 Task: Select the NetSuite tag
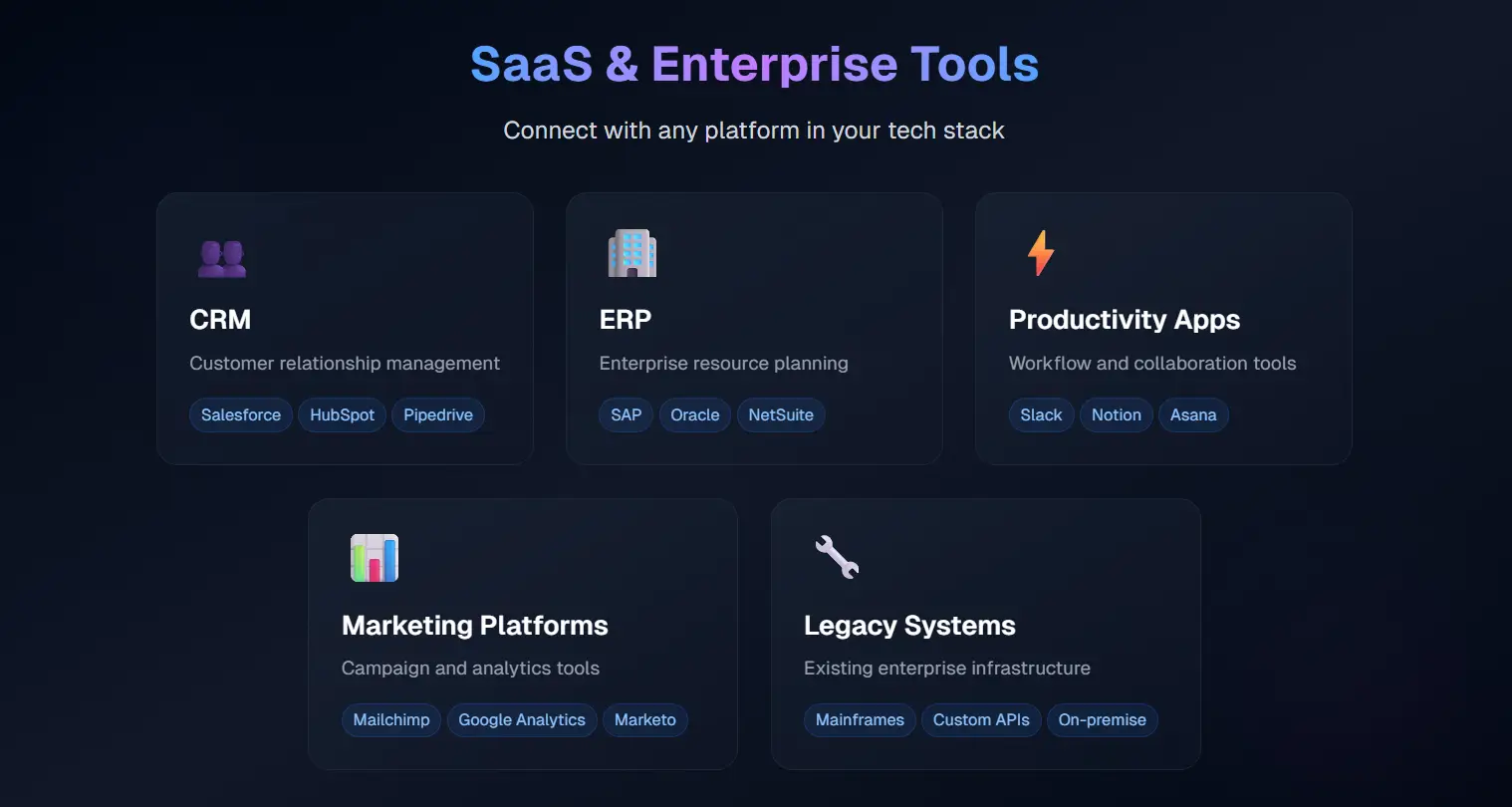pyautogui.click(x=781, y=415)
